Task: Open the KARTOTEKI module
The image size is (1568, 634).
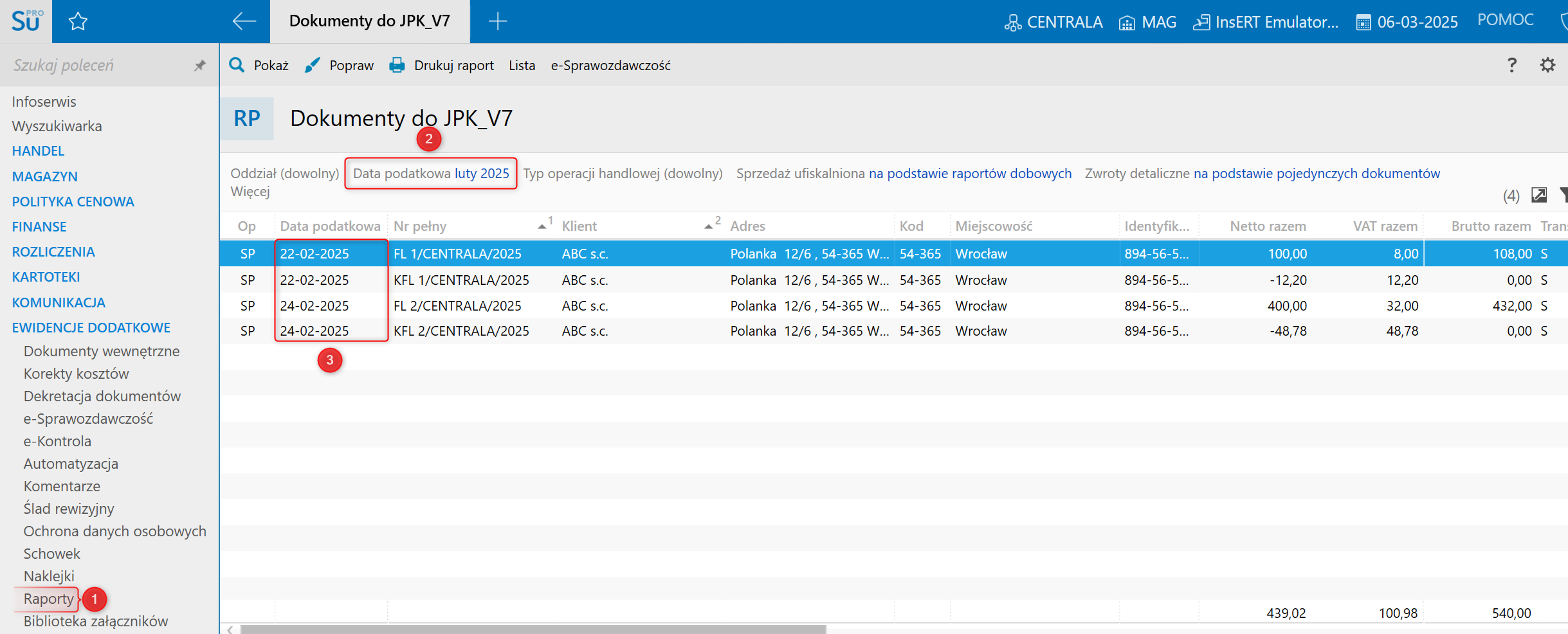Action: coord(46,276)
